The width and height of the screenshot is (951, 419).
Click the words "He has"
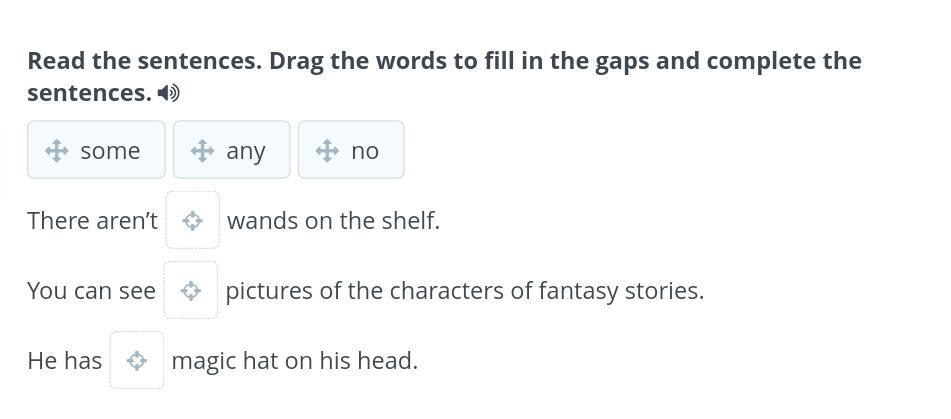click(65, 361)
